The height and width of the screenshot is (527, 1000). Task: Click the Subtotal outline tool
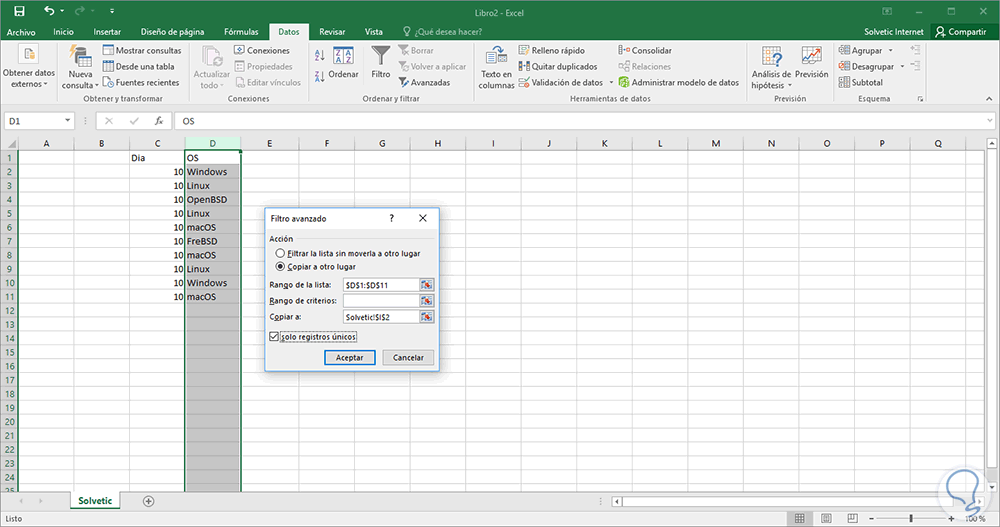click(860, 82)
